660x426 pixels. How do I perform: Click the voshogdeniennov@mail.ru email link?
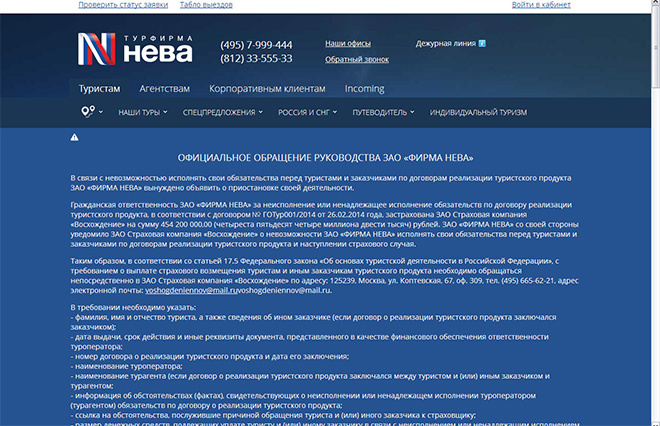[192, 290]
